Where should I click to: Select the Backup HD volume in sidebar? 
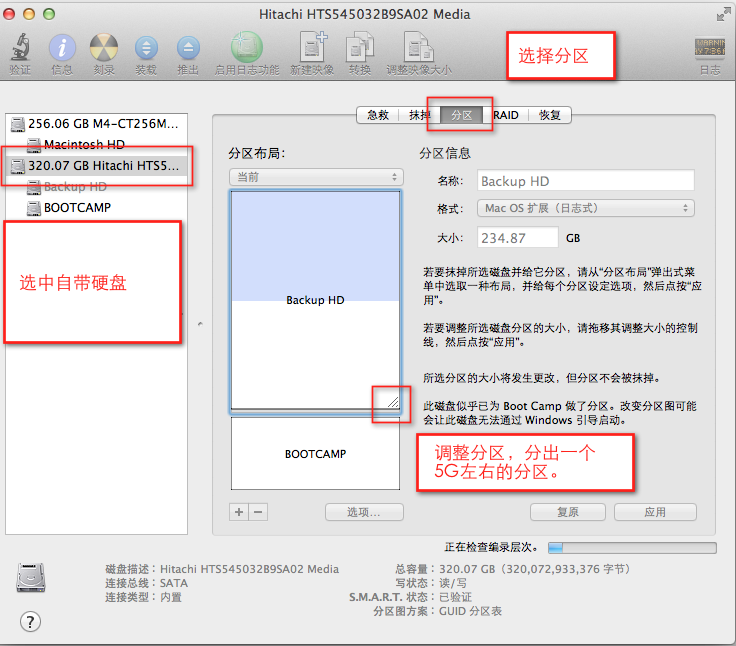point(96,187)
